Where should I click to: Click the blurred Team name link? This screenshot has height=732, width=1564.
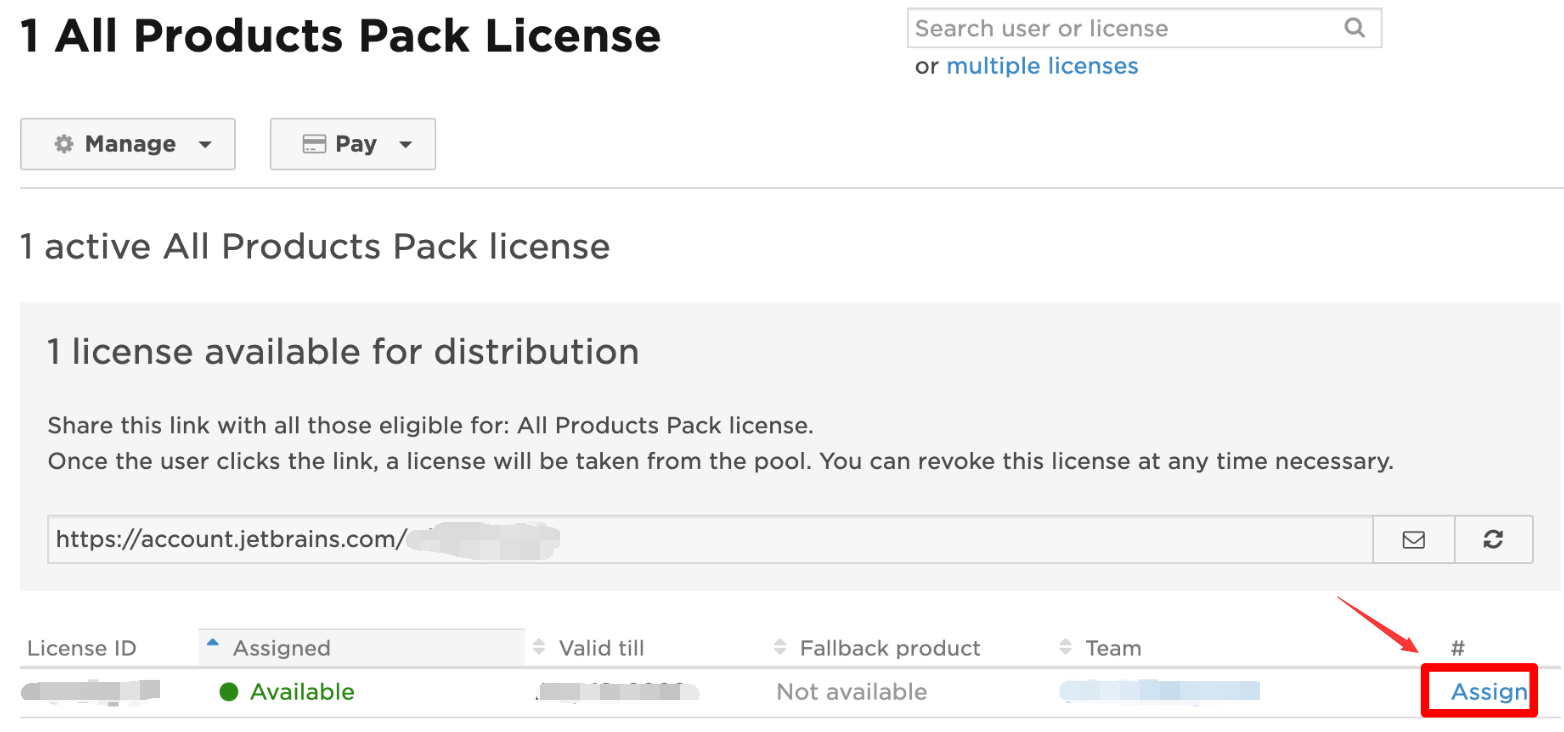pos(1160,691)
